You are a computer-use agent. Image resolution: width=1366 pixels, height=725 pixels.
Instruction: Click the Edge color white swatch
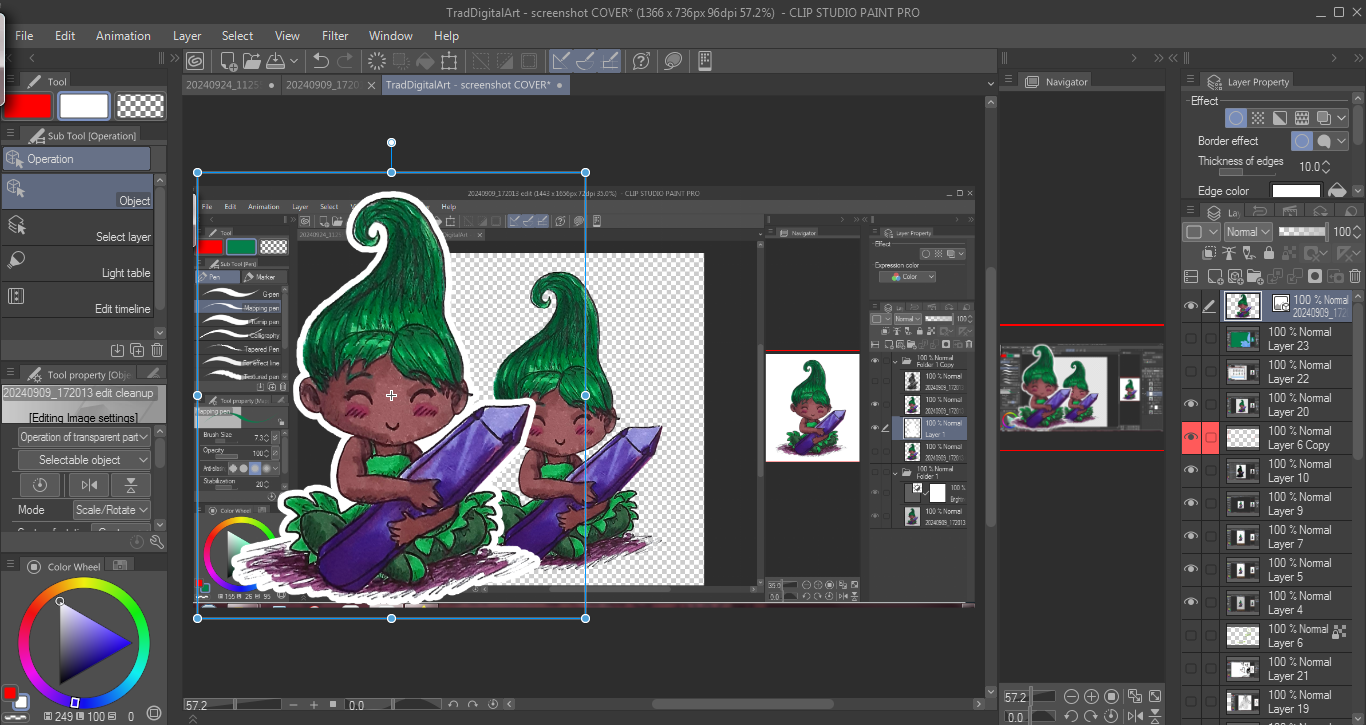click(1296, 191)
